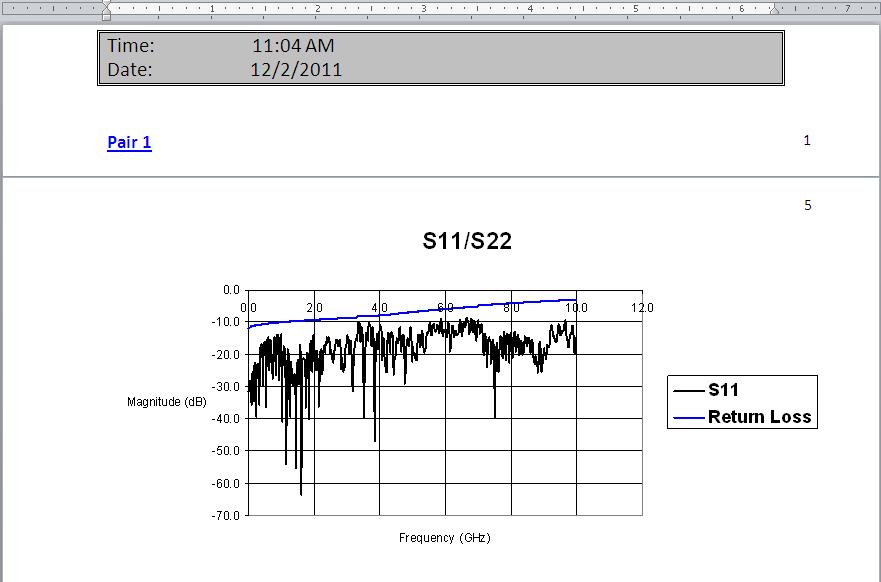This screenshot has height=582, width=881.
Task: Click the -70.0 axis value
Action: (x=225, y=515)
